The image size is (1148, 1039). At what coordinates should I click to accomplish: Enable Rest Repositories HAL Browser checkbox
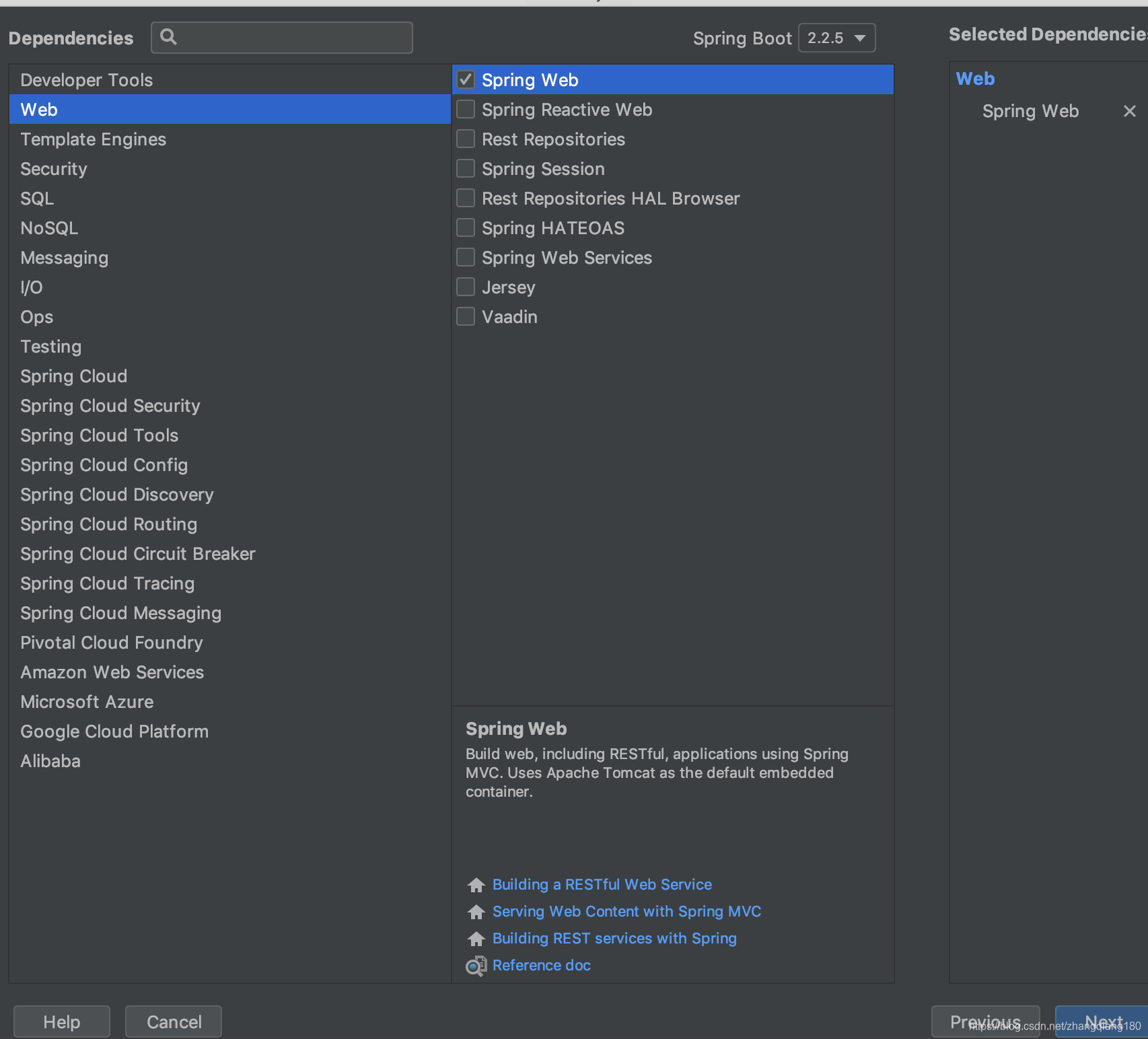coord(466,198)
